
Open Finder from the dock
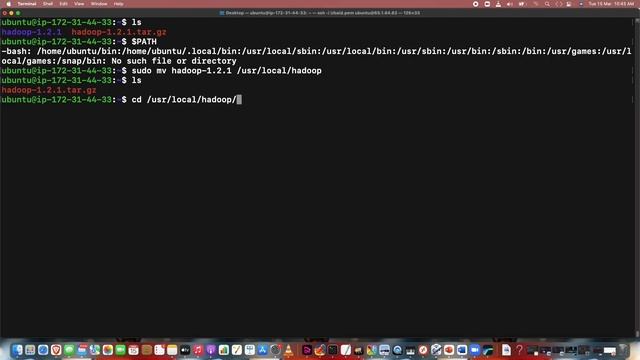point(17,350)
